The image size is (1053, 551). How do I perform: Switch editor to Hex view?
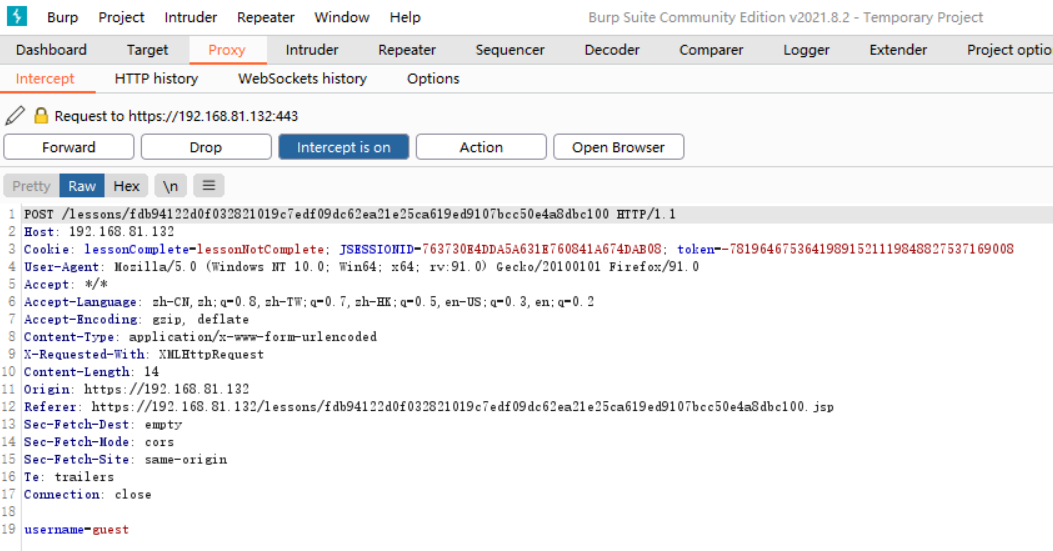tap(127, 186)
